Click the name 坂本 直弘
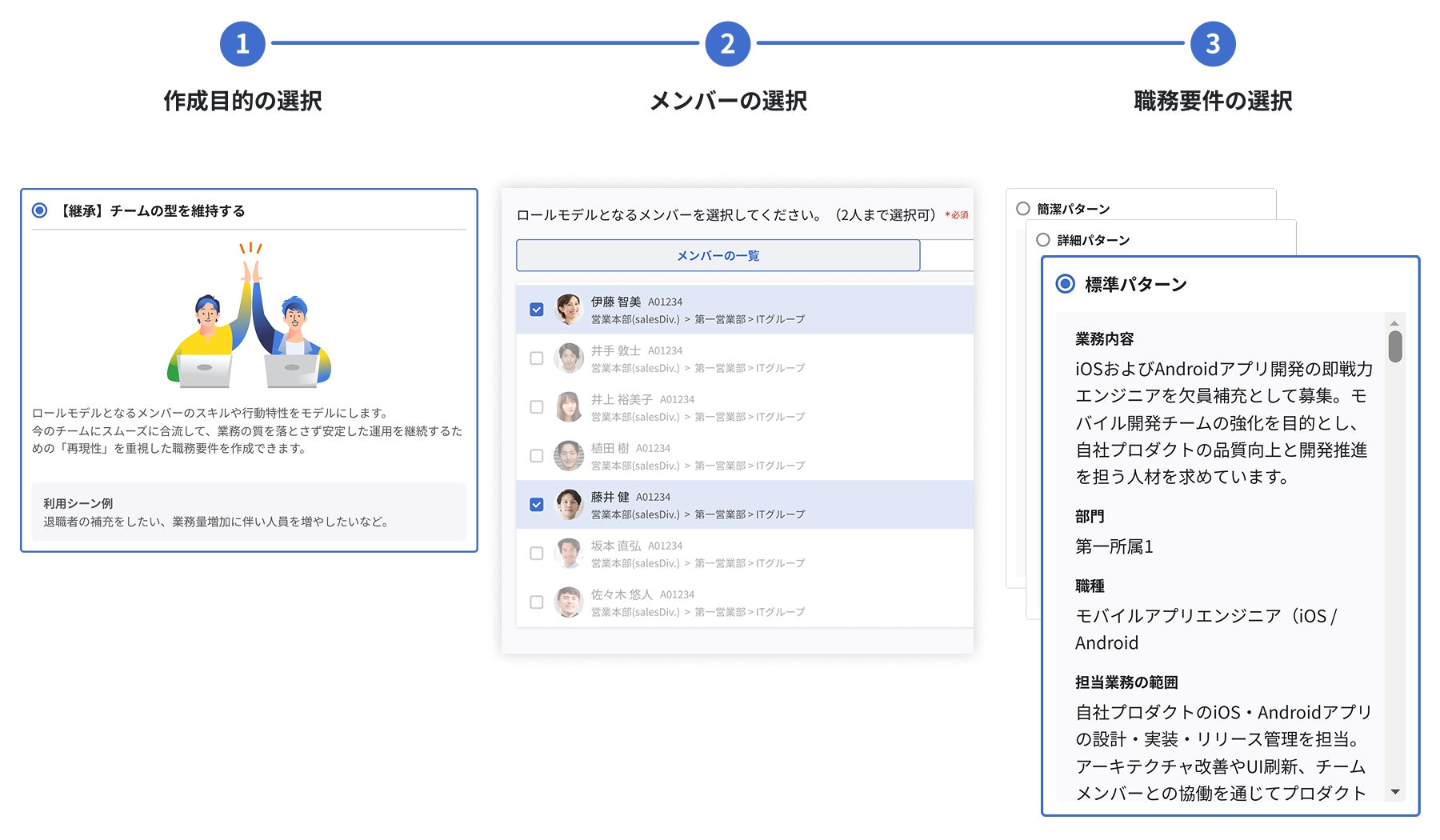The image size is (1440, 840). point(616,546)
